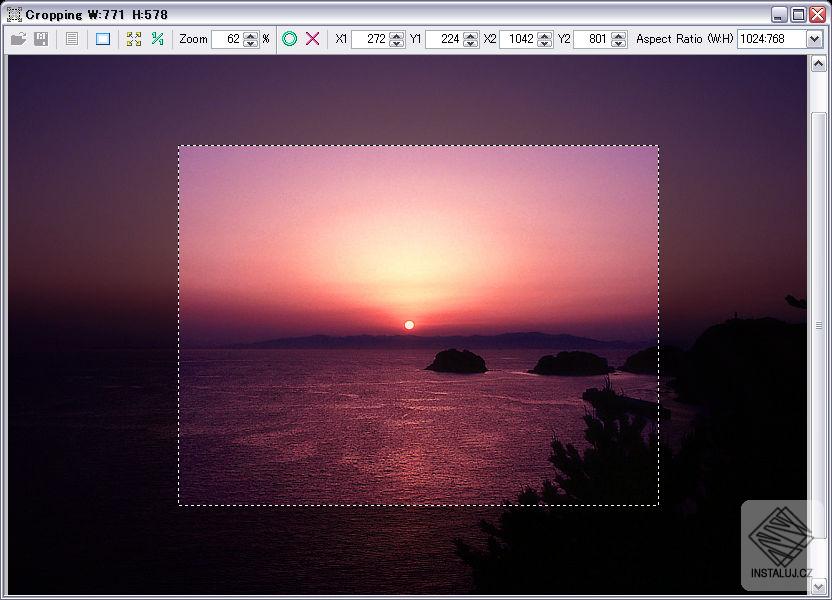This screenshot has height=600, width=832.
Task: Increase X1 value with up arrow
Action: click(x=396, y=35)
